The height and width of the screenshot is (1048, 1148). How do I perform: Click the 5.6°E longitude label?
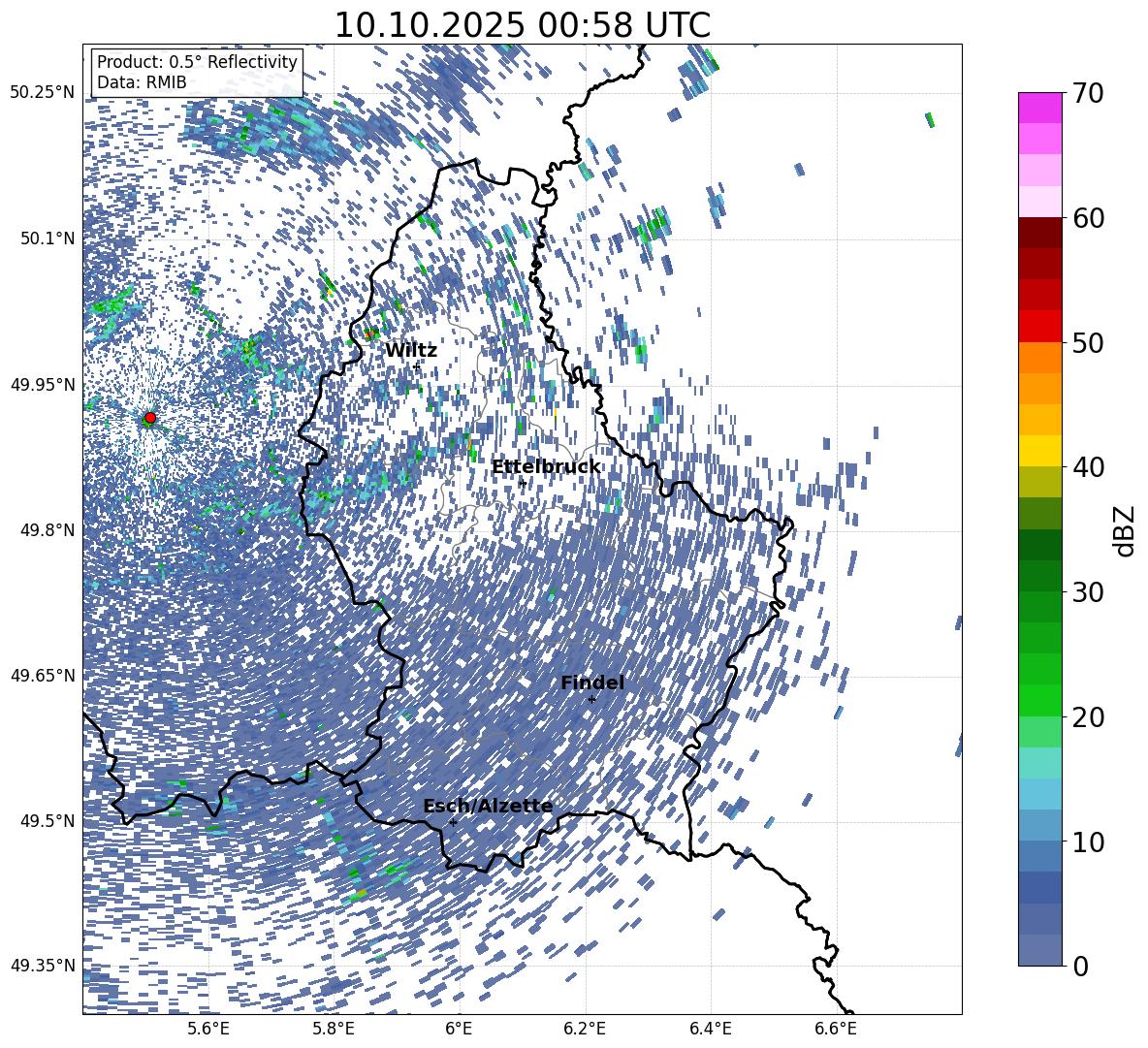coord(208,1029)
